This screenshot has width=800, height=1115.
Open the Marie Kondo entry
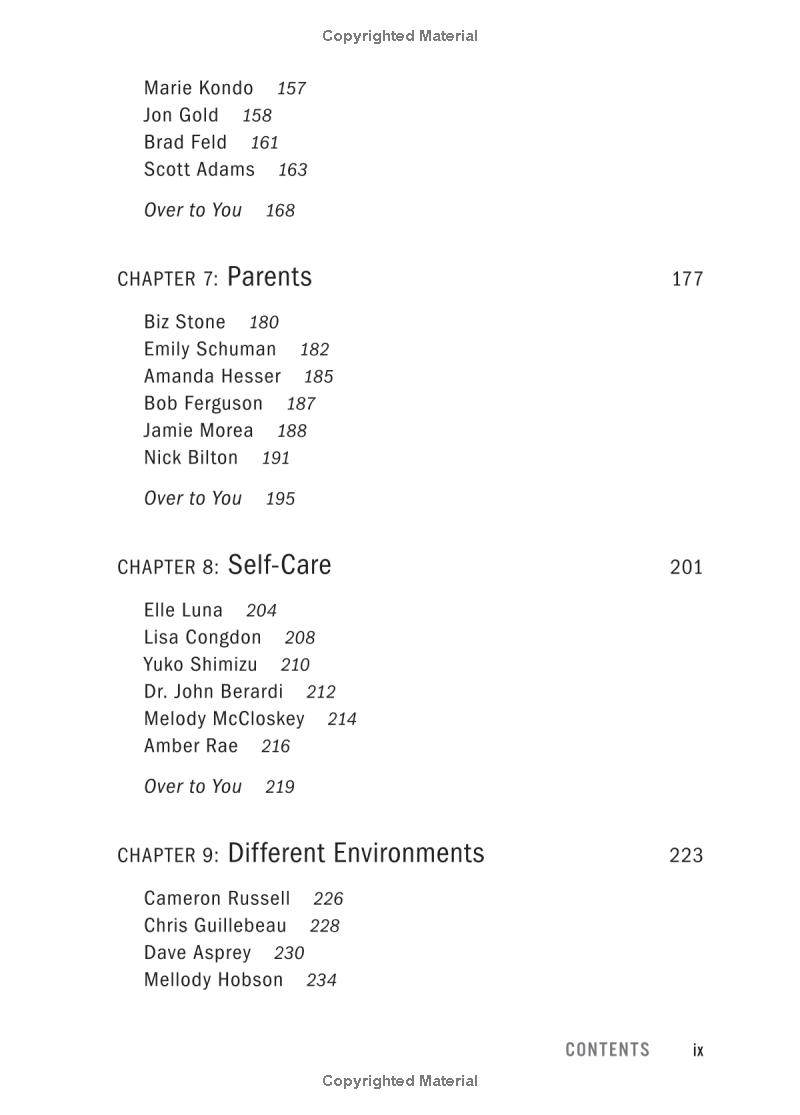tap(198, 88)
